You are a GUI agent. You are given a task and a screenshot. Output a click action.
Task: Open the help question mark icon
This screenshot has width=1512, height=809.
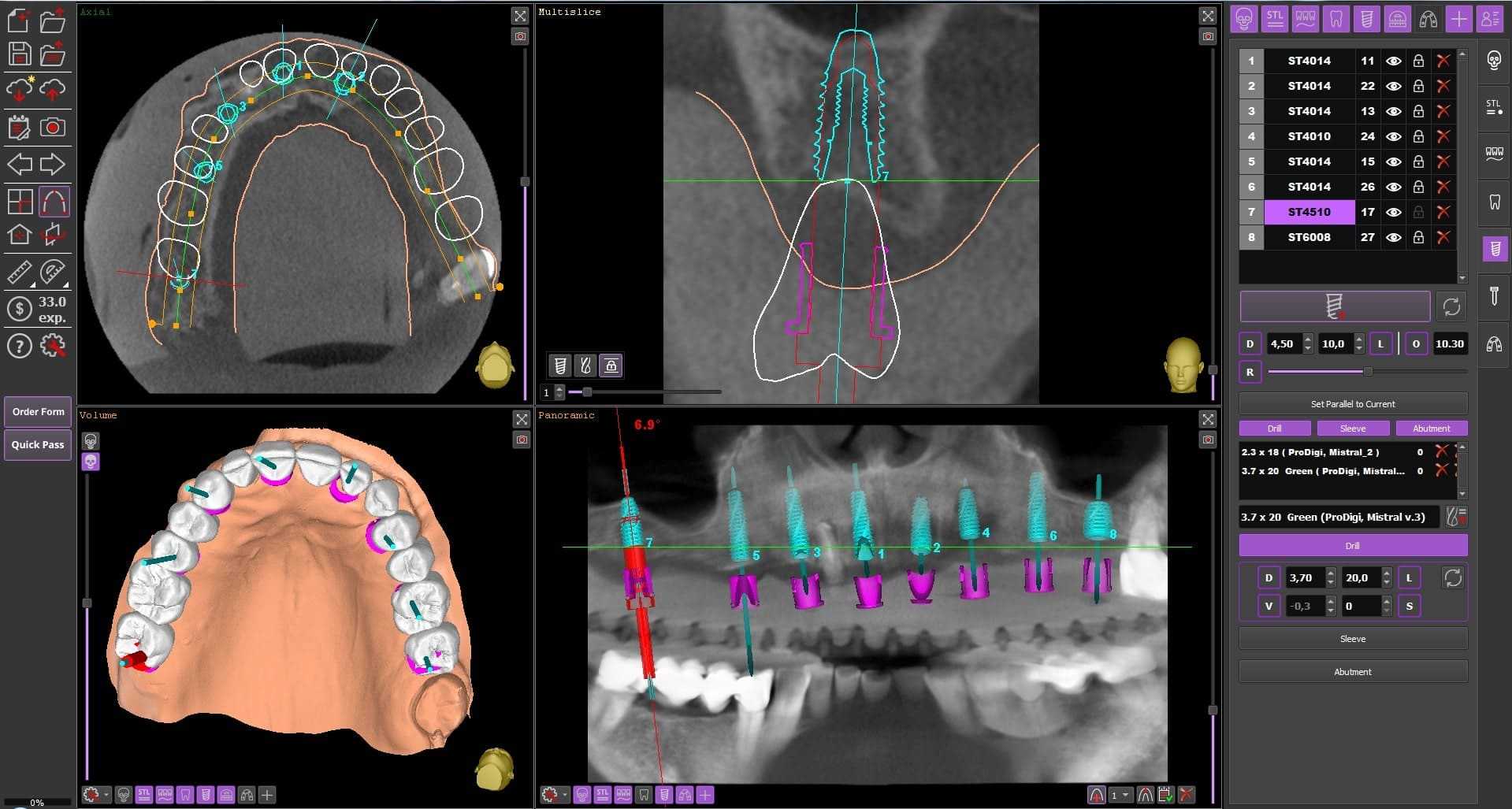pyautogui.click(x=20, y=346)
